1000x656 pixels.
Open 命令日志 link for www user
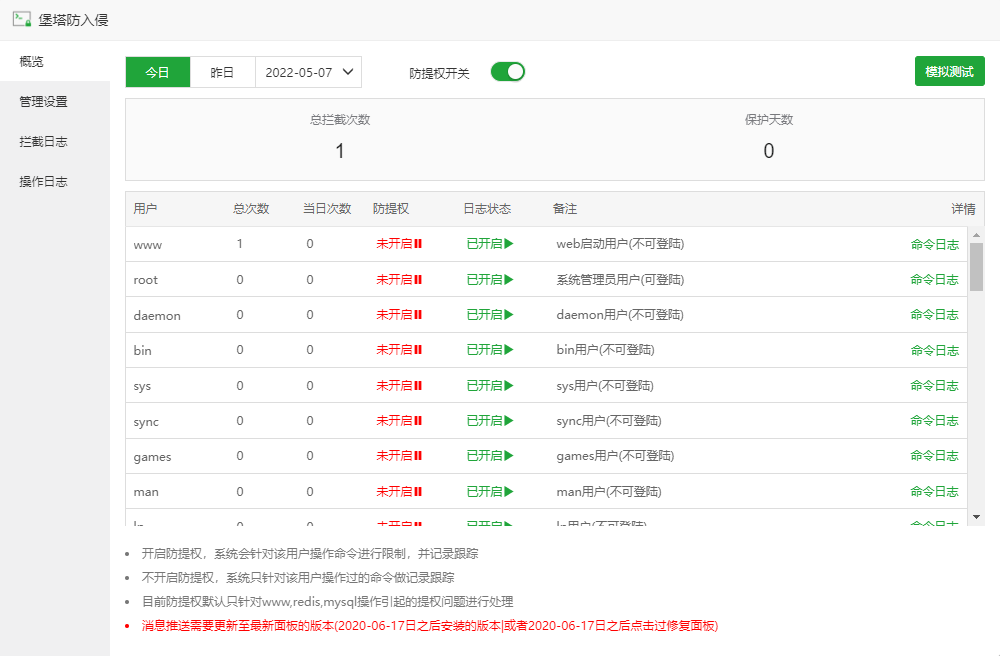click(x=934, y=244)
